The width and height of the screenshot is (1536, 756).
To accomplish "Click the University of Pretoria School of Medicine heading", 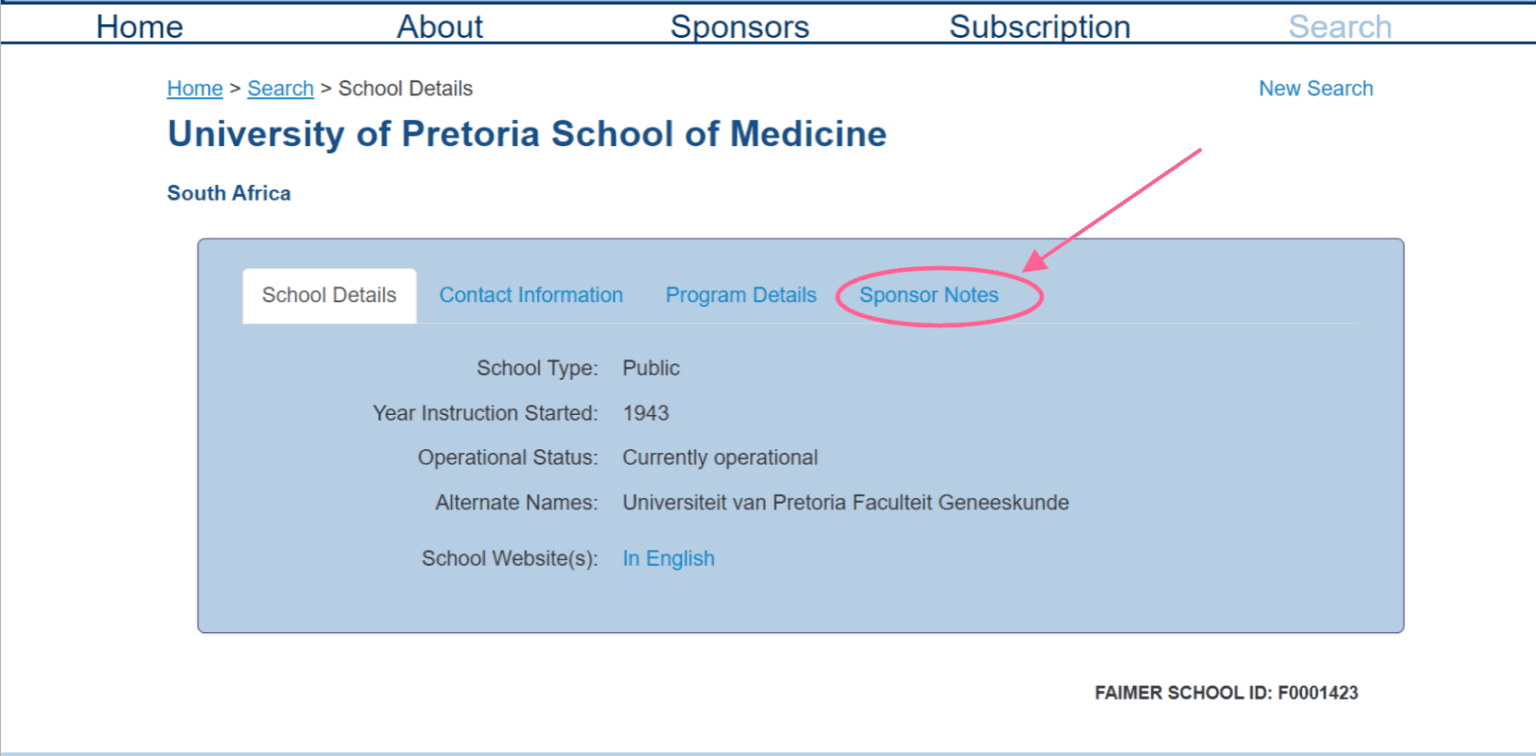I will pyautogui.click(x=527, y=134).
